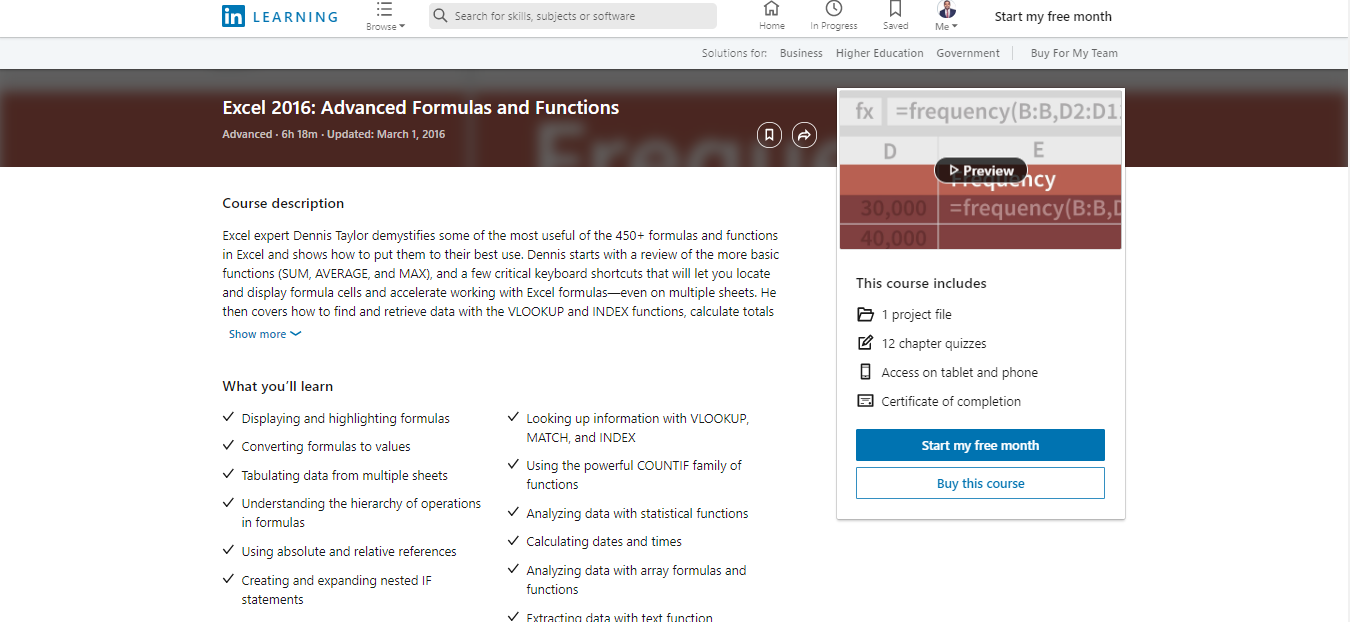1350x622 pixels.
Task: Click the course level and duration line
Action: pos(334,134)
